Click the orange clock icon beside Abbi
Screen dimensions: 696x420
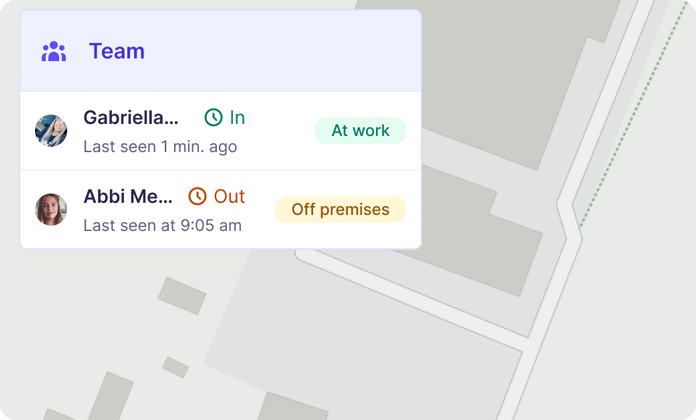pos(198,197)
